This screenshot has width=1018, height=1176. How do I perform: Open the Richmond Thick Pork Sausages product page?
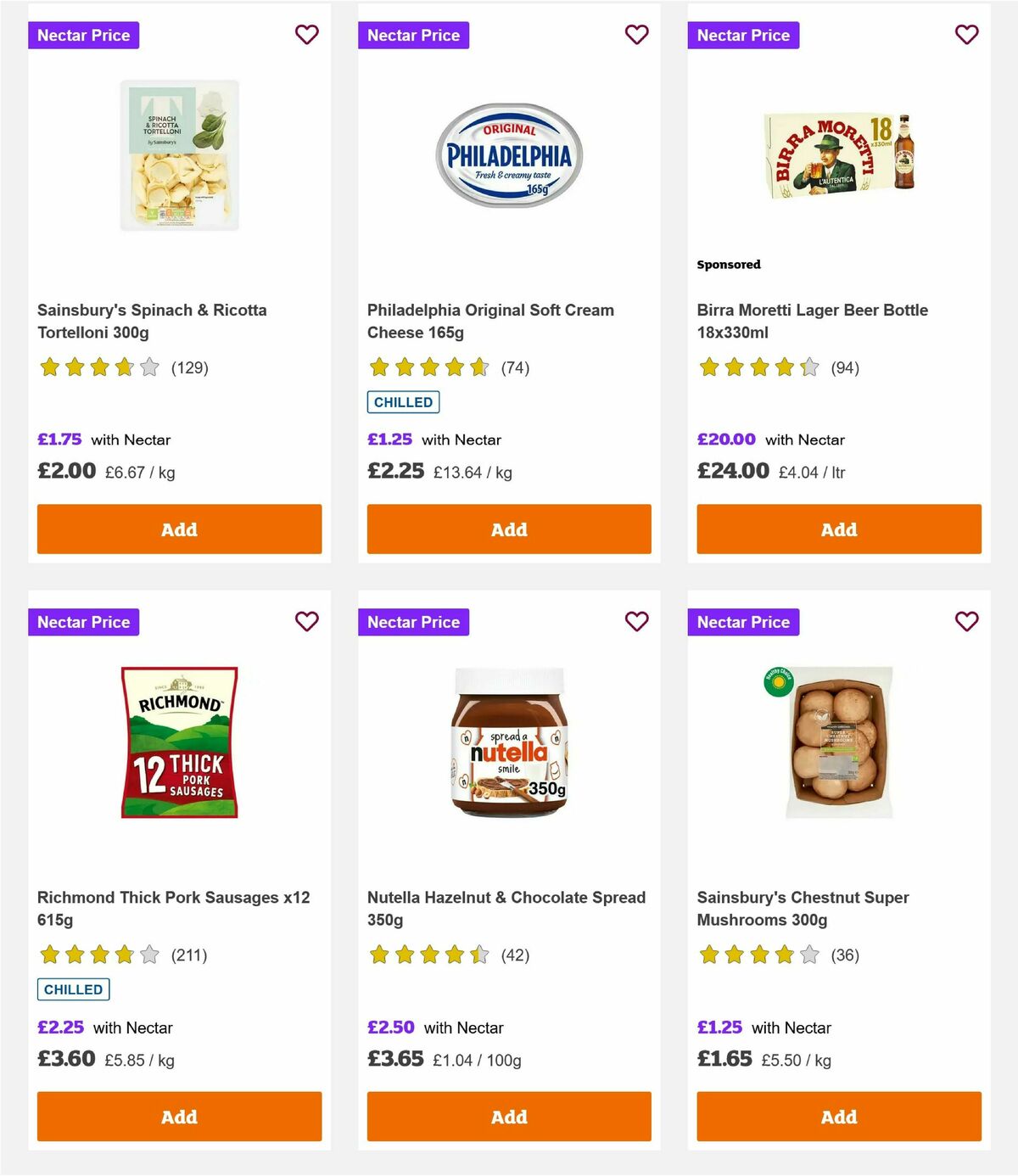(173, 907)
